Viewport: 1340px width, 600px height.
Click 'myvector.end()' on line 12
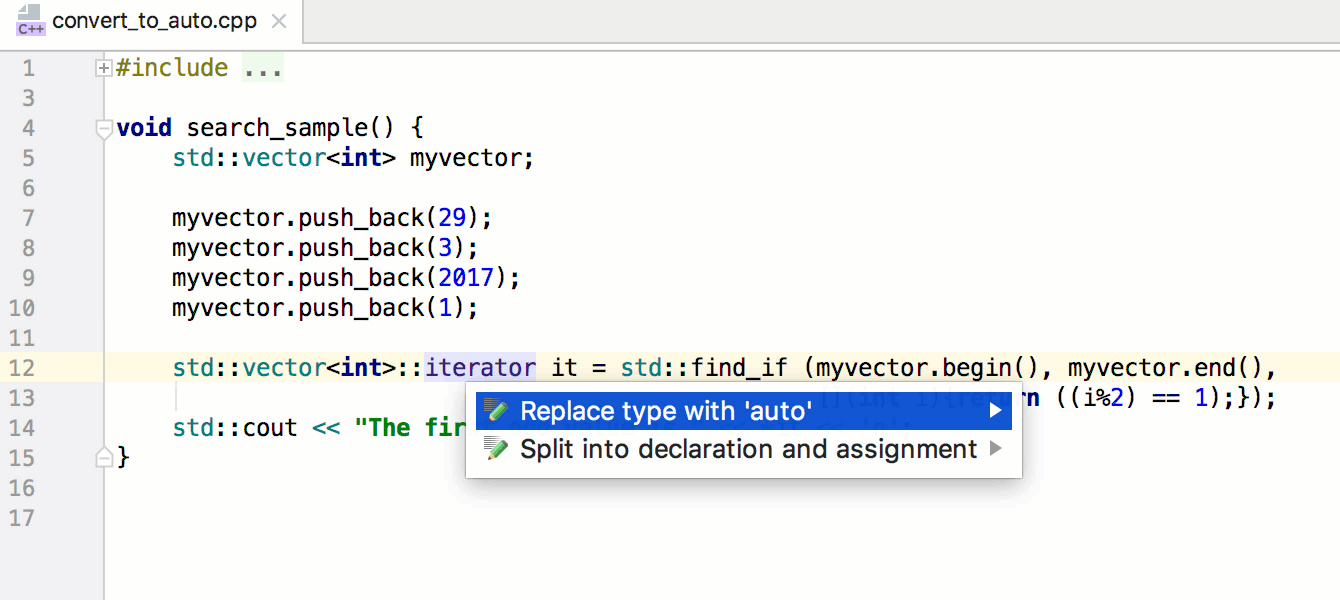[x=1166, y=368]
